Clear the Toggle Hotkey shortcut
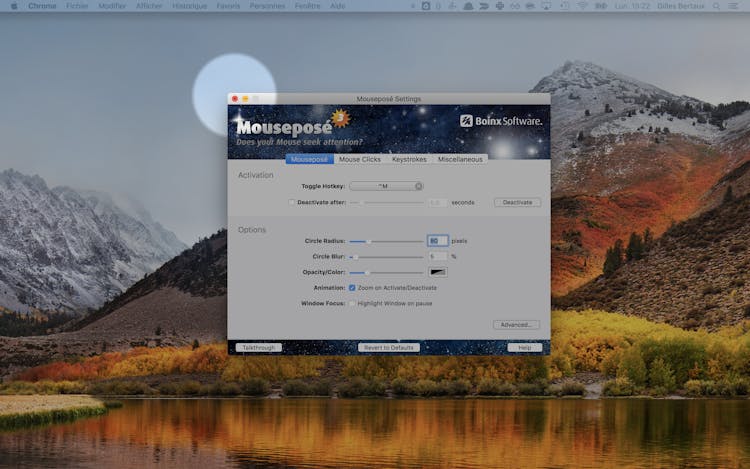 pyautogui.click(x=419, y=186)
